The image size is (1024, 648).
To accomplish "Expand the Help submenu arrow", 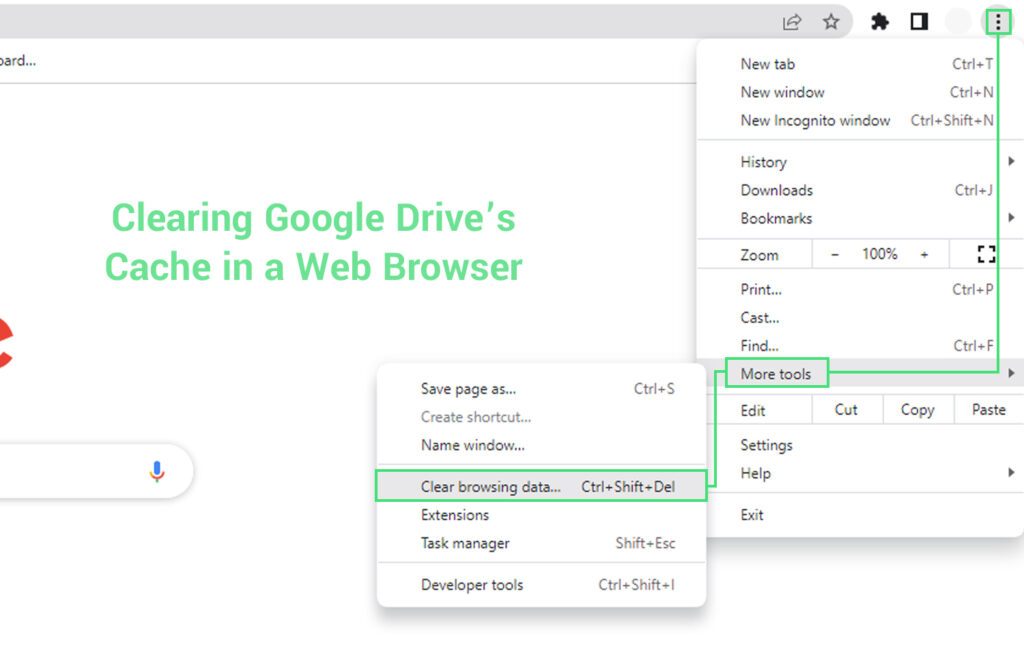I will point(1011,472).
